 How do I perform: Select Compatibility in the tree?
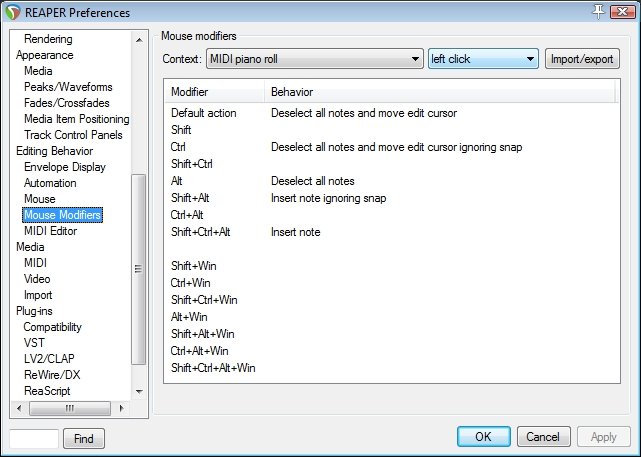[x=52, y=327]
